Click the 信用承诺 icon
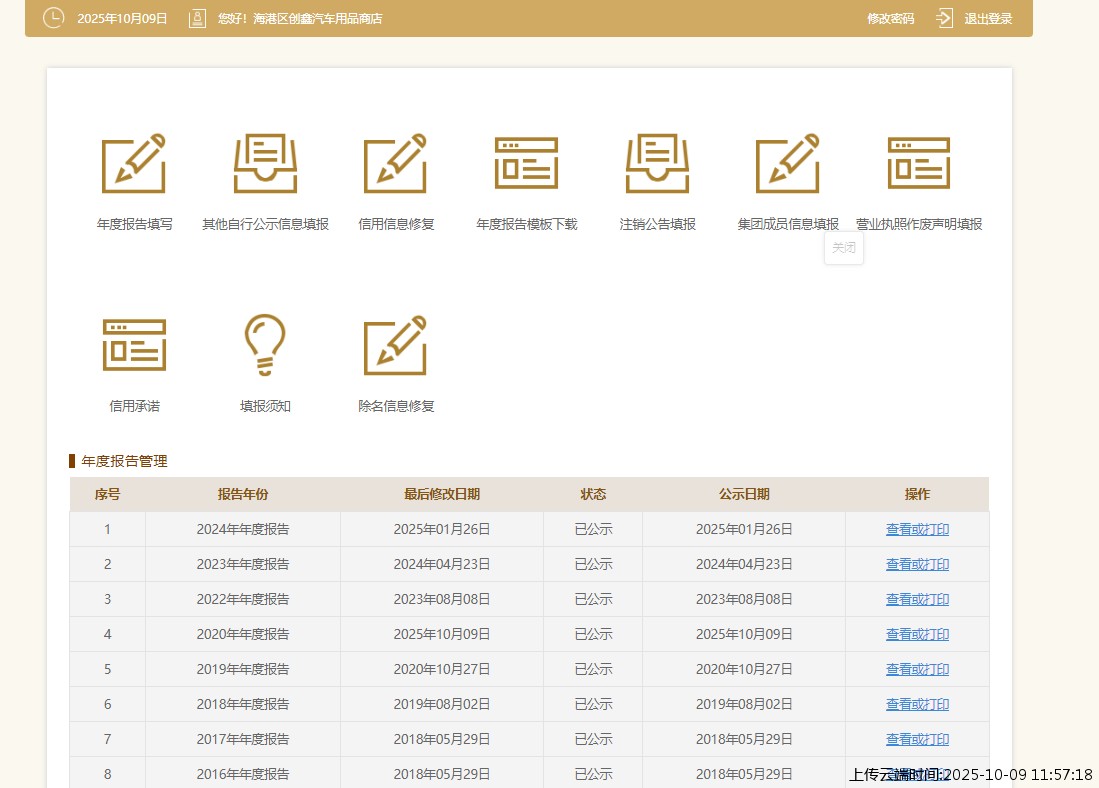1099x788 pixels. click(134, 345)
